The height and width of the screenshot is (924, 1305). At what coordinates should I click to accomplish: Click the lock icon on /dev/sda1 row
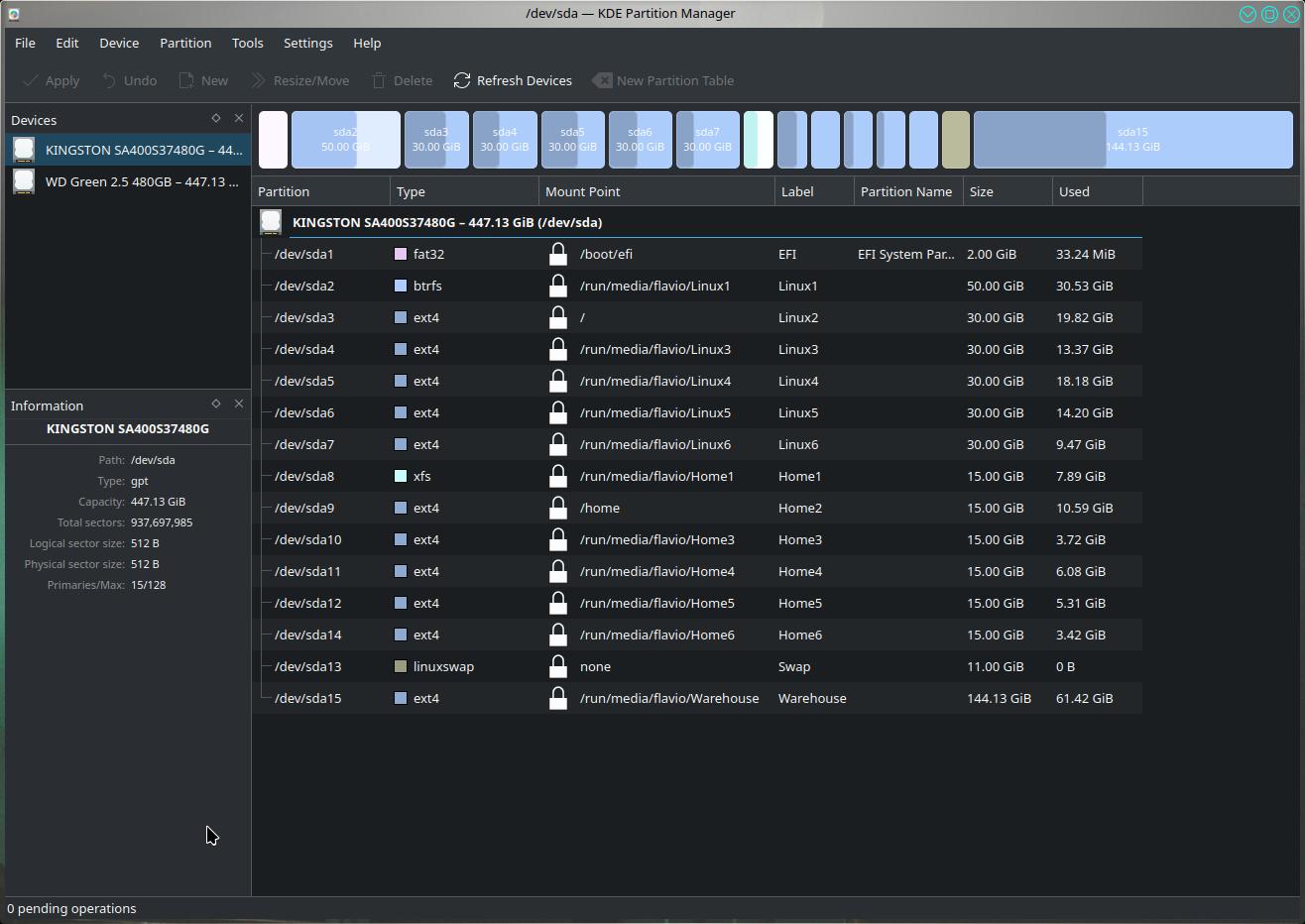click(558, 254)
